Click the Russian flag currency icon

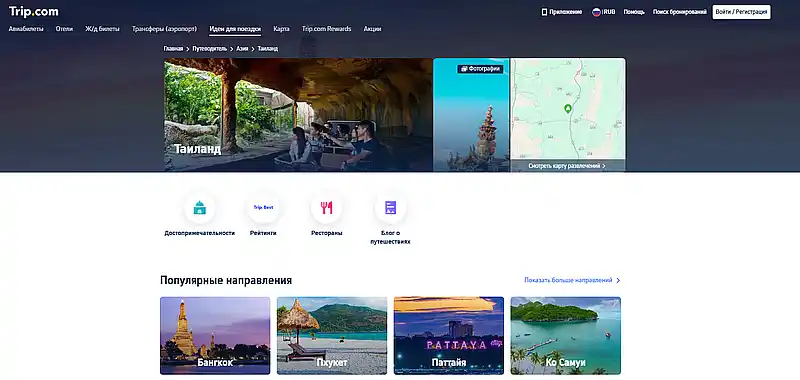pyautogui.click(x=596, y=12)
